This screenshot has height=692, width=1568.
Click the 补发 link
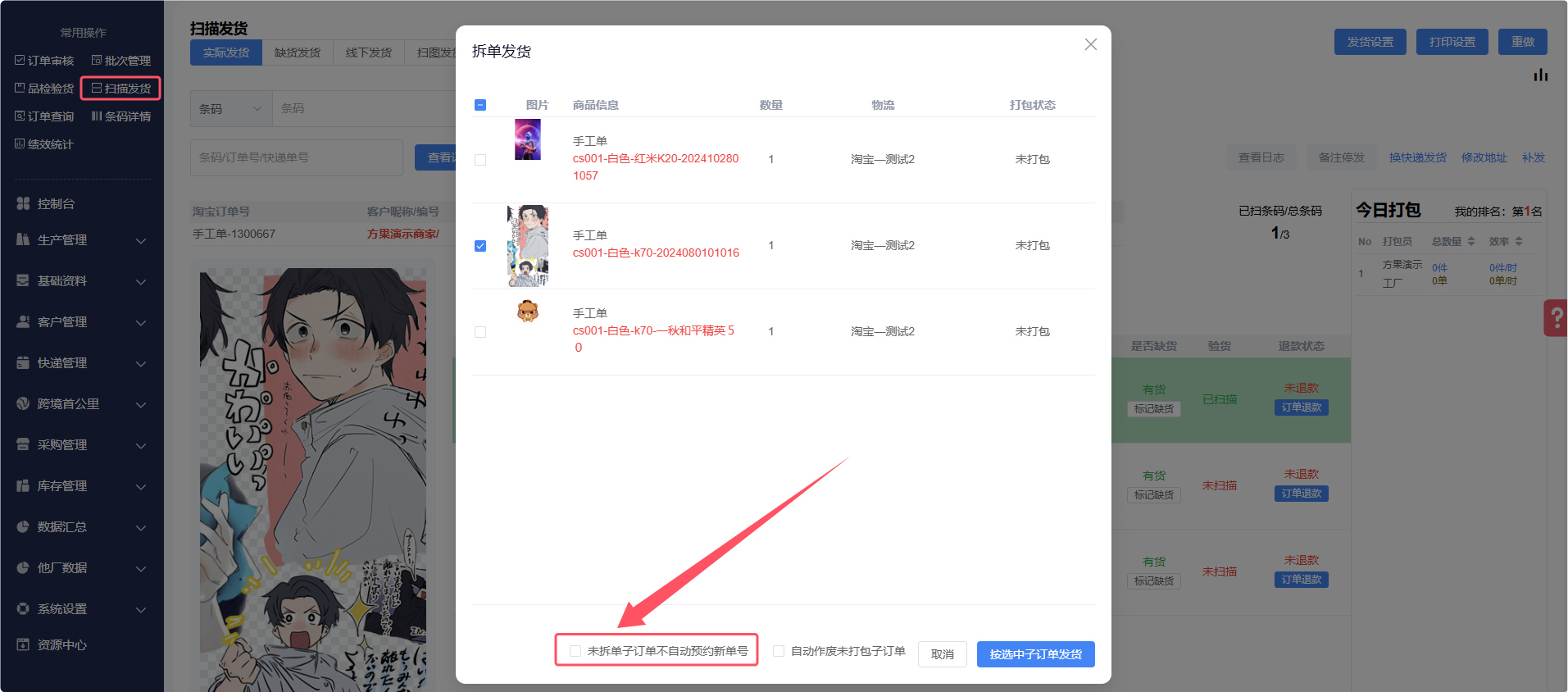click(1534, 157)
